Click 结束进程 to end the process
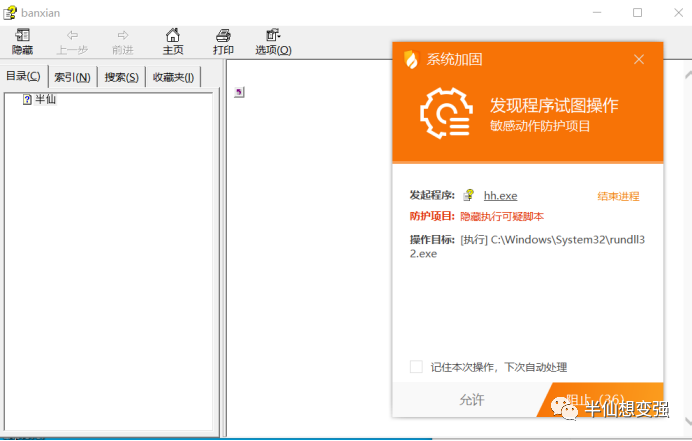Screen dimensions: 692x441 coord(618,196)
